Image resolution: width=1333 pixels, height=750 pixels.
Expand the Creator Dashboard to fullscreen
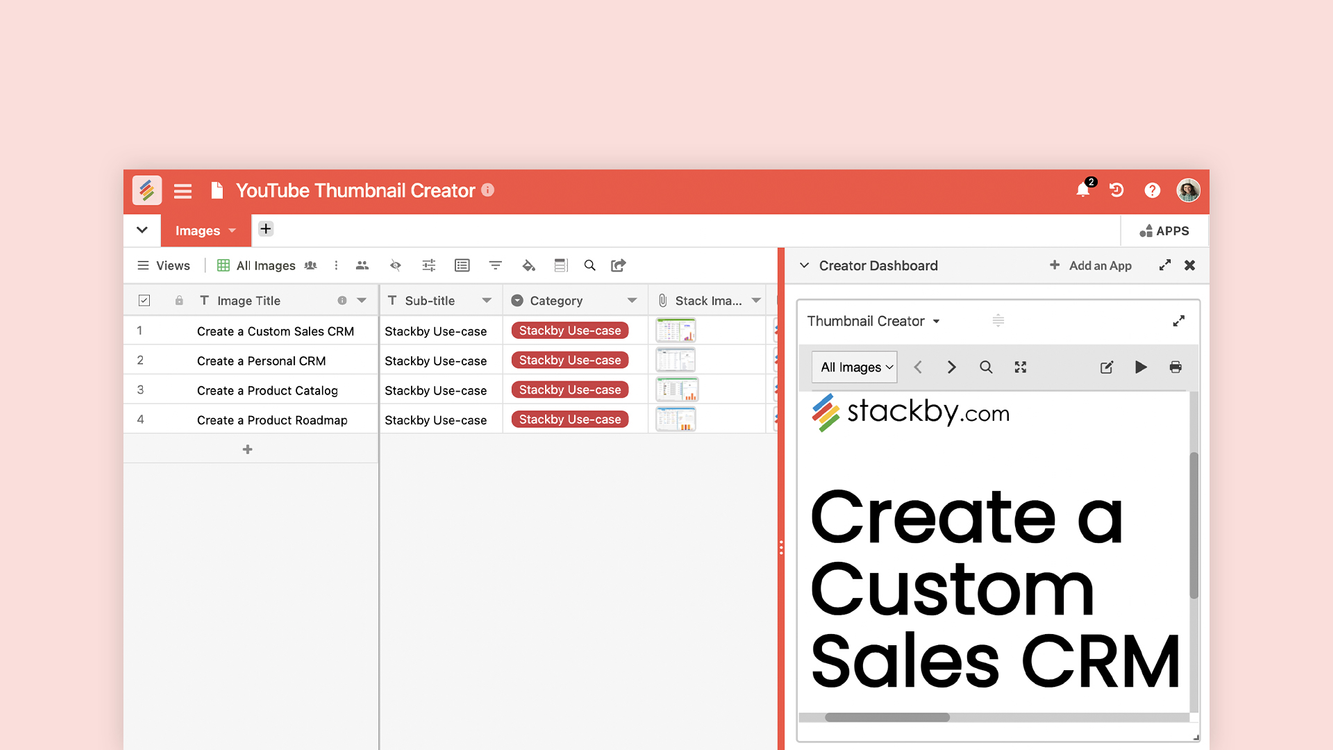[1165, 266]
